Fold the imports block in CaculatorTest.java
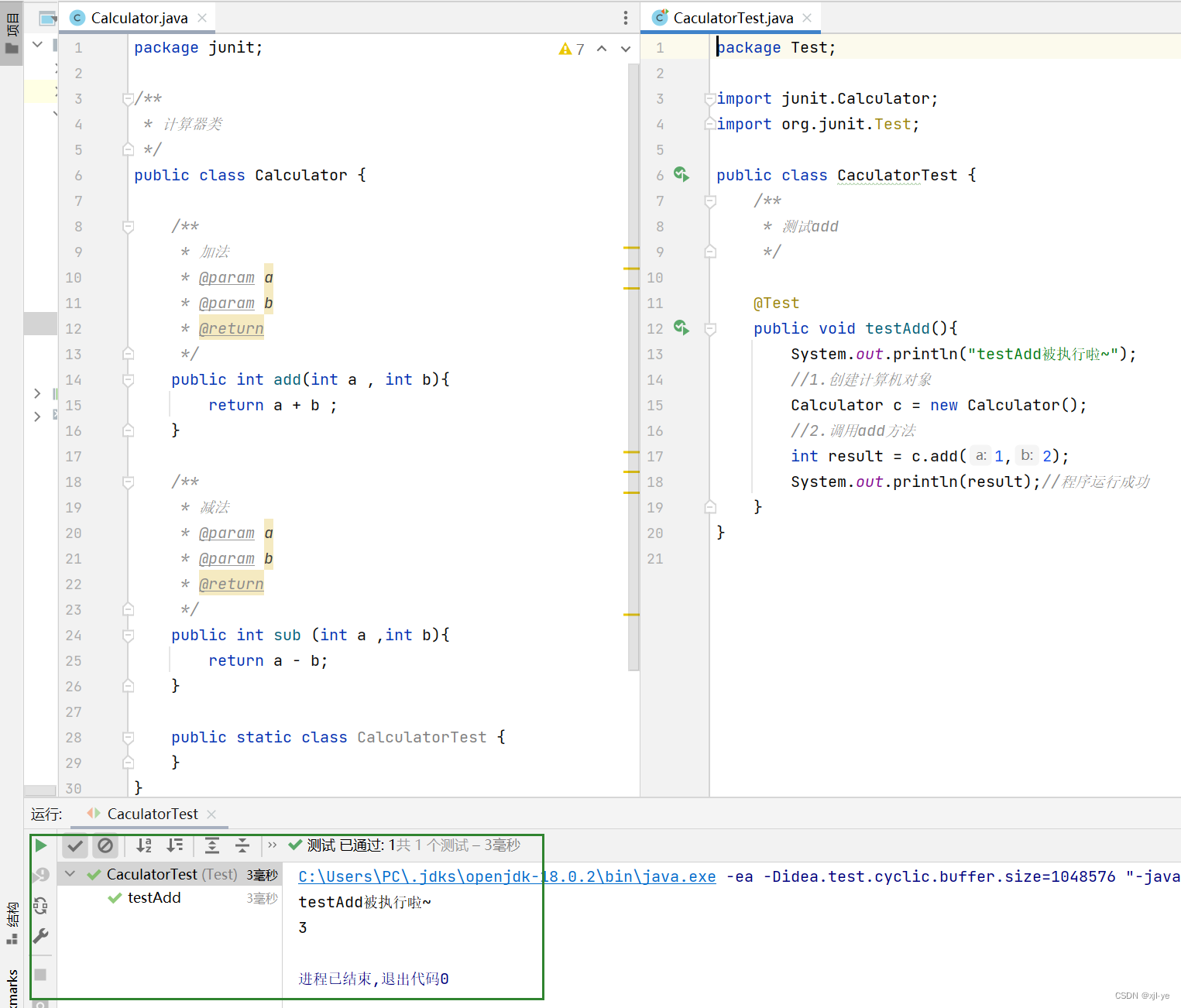1181x1008 pixels. click(709, 99)
